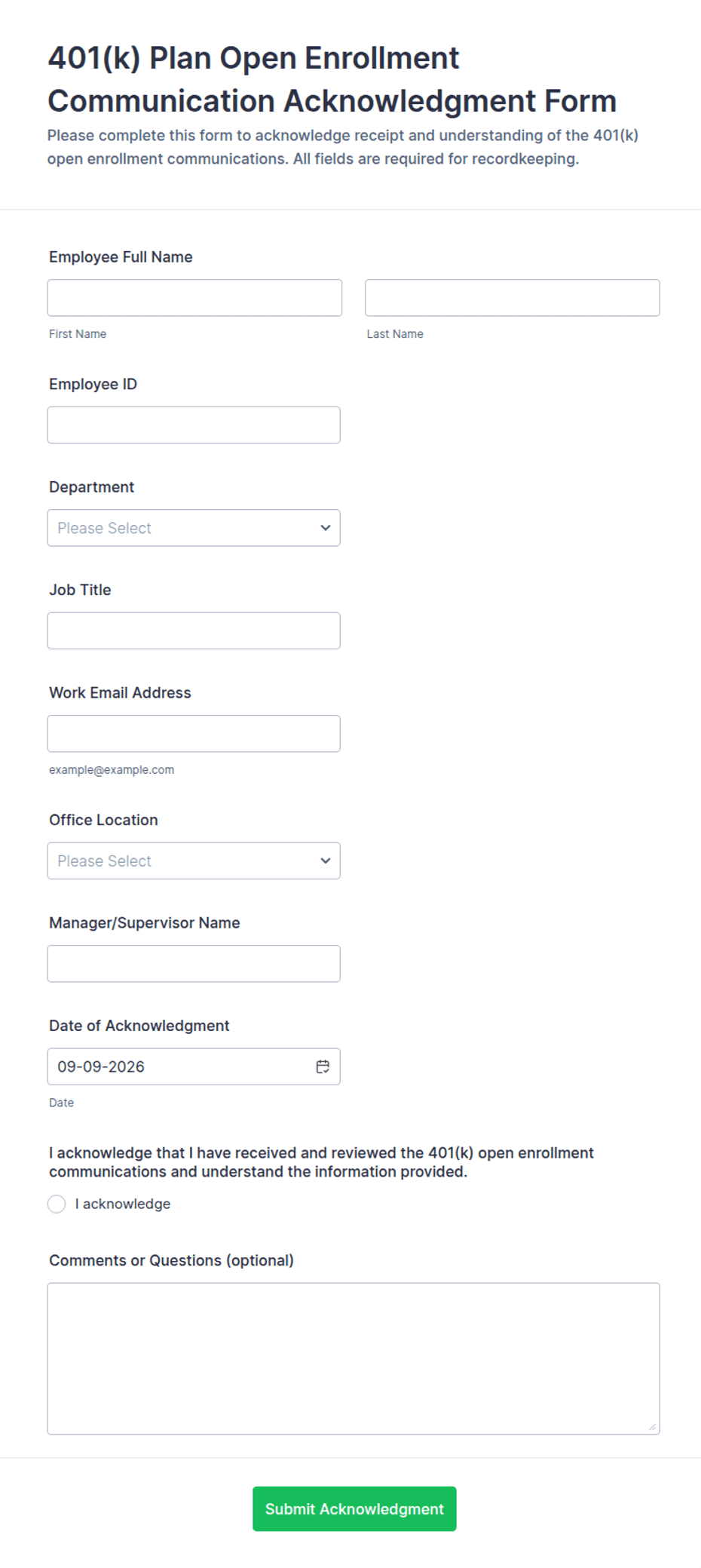Select the Job Title text box
The height and width of the screenshot is (1568, 701).
pos(194,631)
